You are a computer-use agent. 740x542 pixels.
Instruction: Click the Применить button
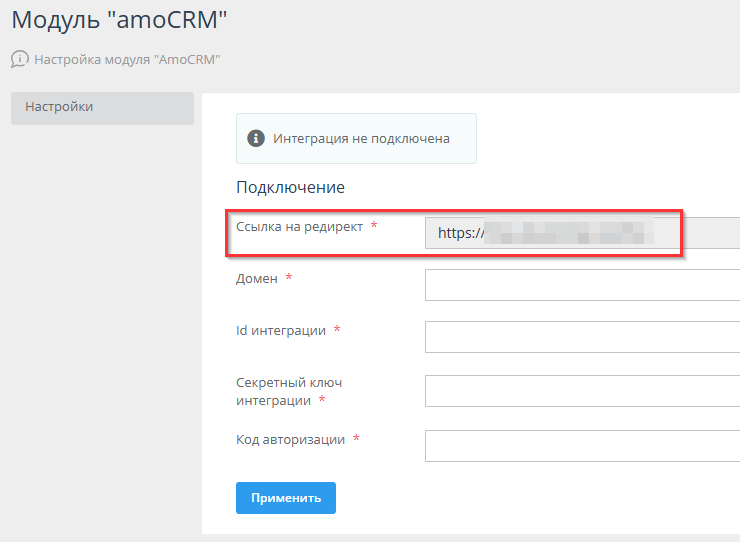coord(286,498)
